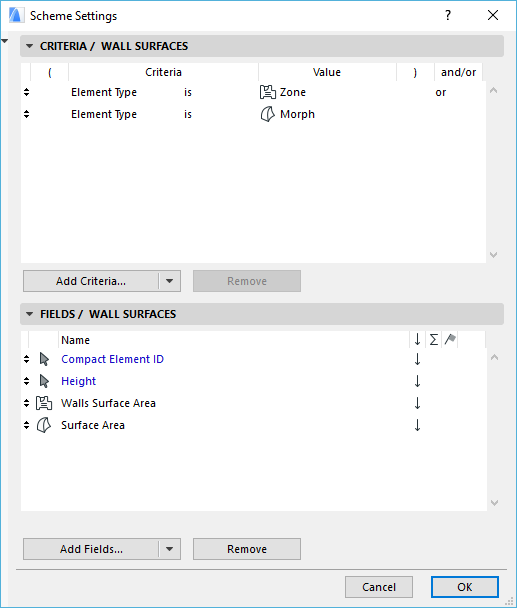Click the Remove button under fields list
The image size is (517, 608).
tap(247, 549)
